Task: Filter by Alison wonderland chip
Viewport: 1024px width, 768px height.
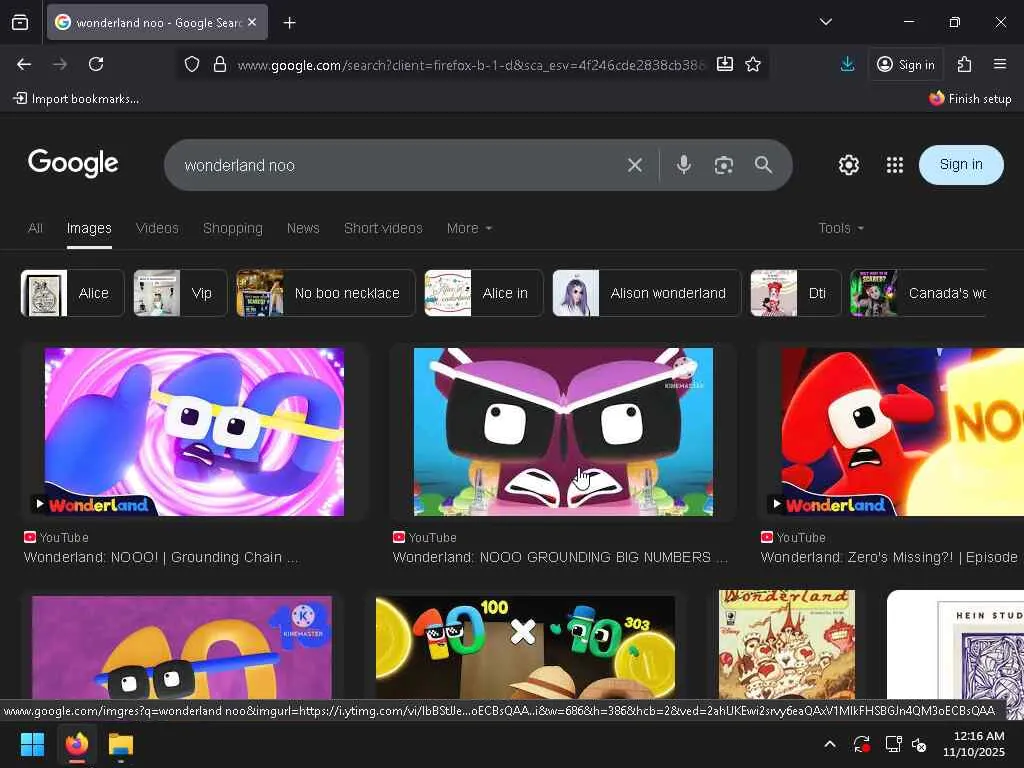Action: pyautogui.click(x=647, y=293)
